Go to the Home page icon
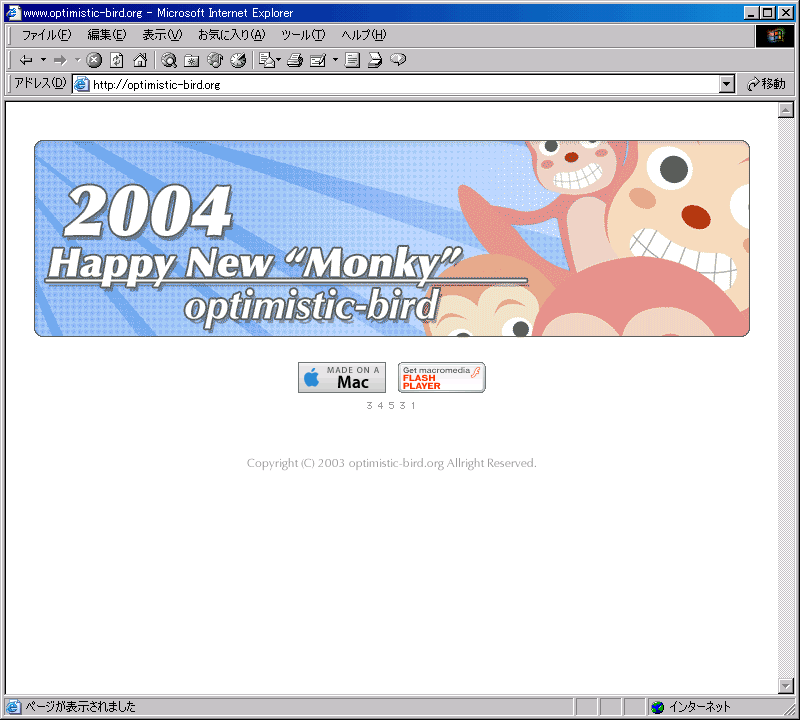800x720 pixels. [x=140, y=60]
